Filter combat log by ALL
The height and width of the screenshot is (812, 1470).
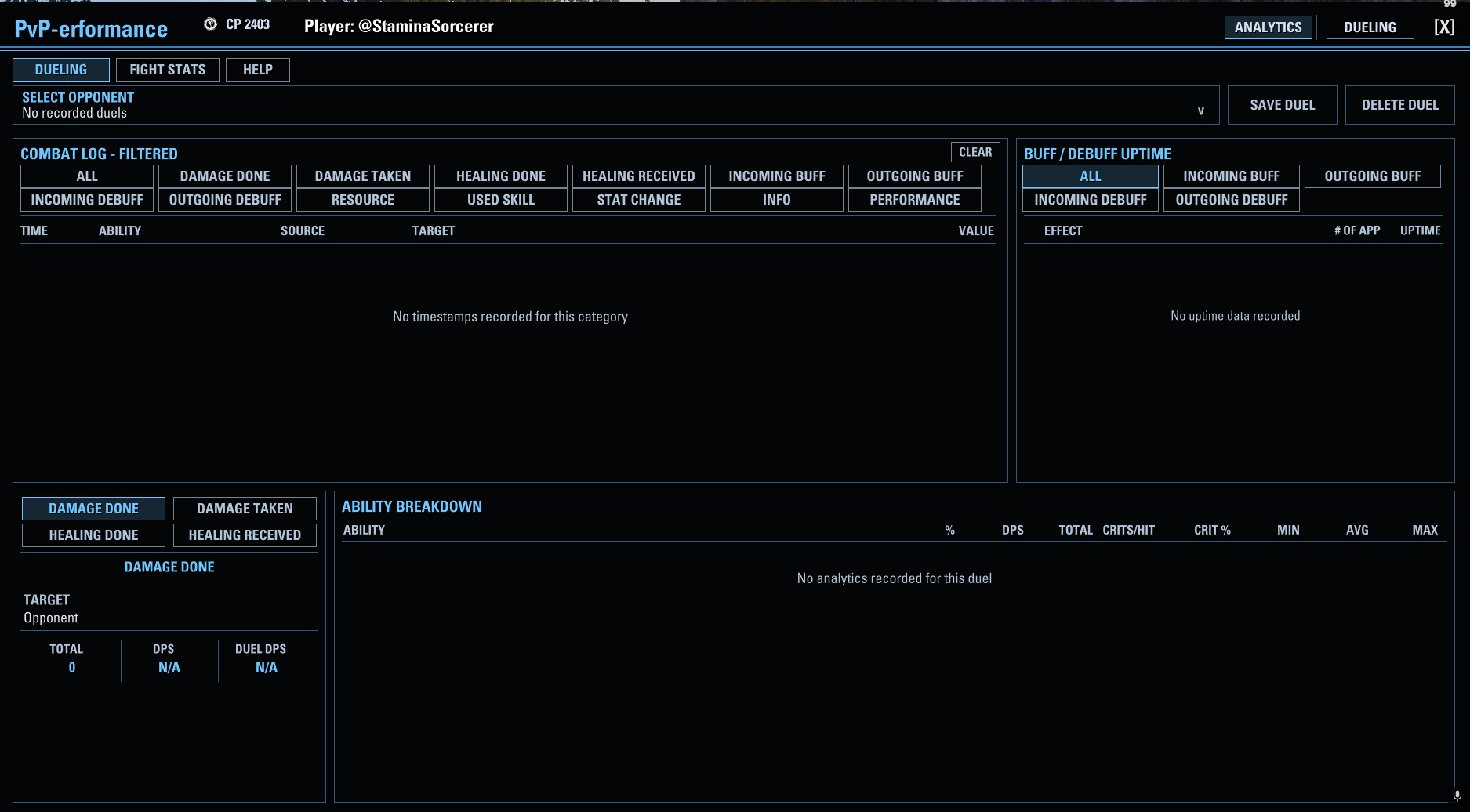(x=87, y=176)
